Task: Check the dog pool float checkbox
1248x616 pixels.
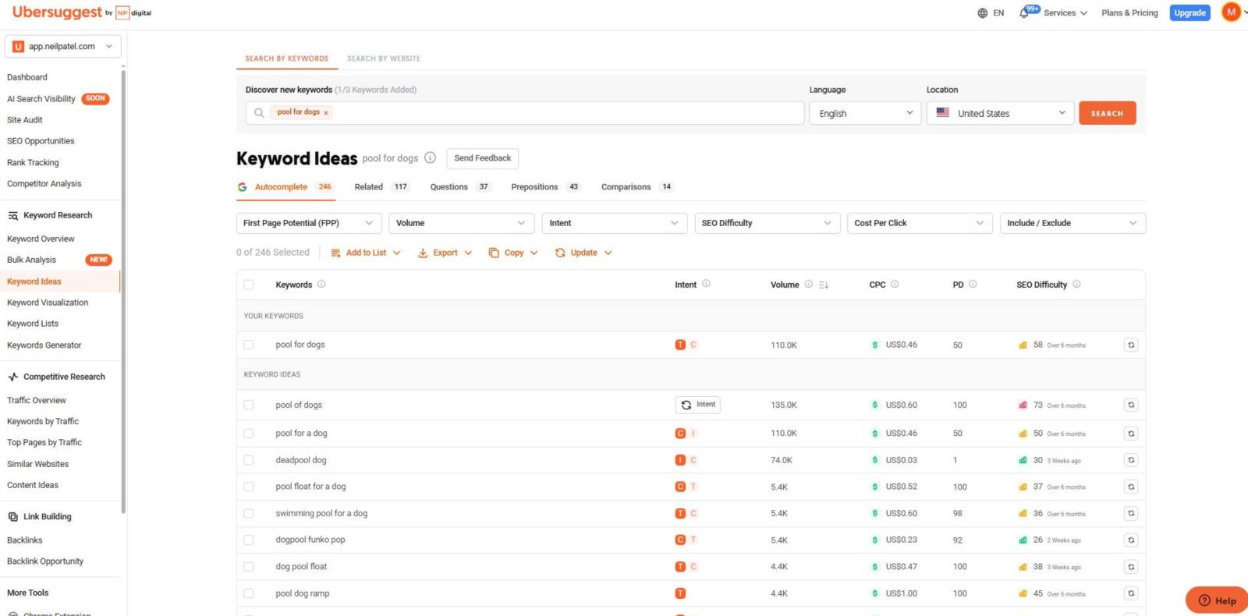Action: click(249, 566)
